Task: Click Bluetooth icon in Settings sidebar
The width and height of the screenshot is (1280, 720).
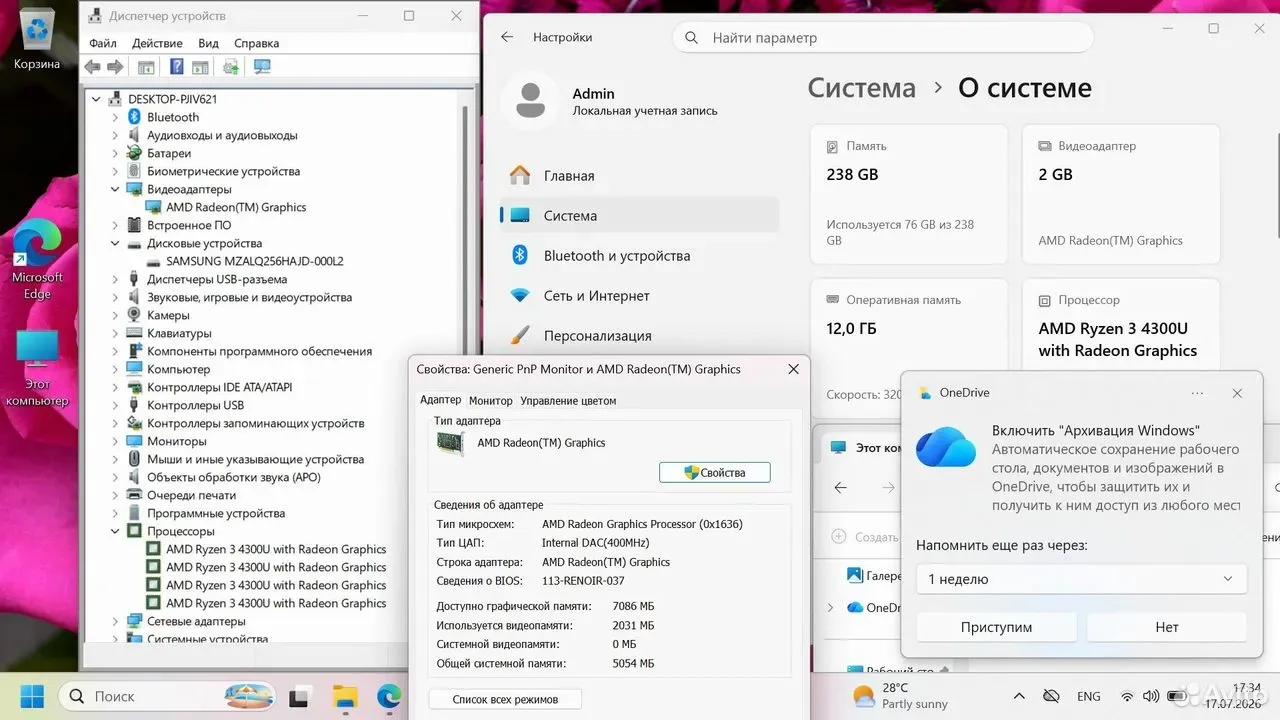Action: pyautogui.click(x=520, y=255)
